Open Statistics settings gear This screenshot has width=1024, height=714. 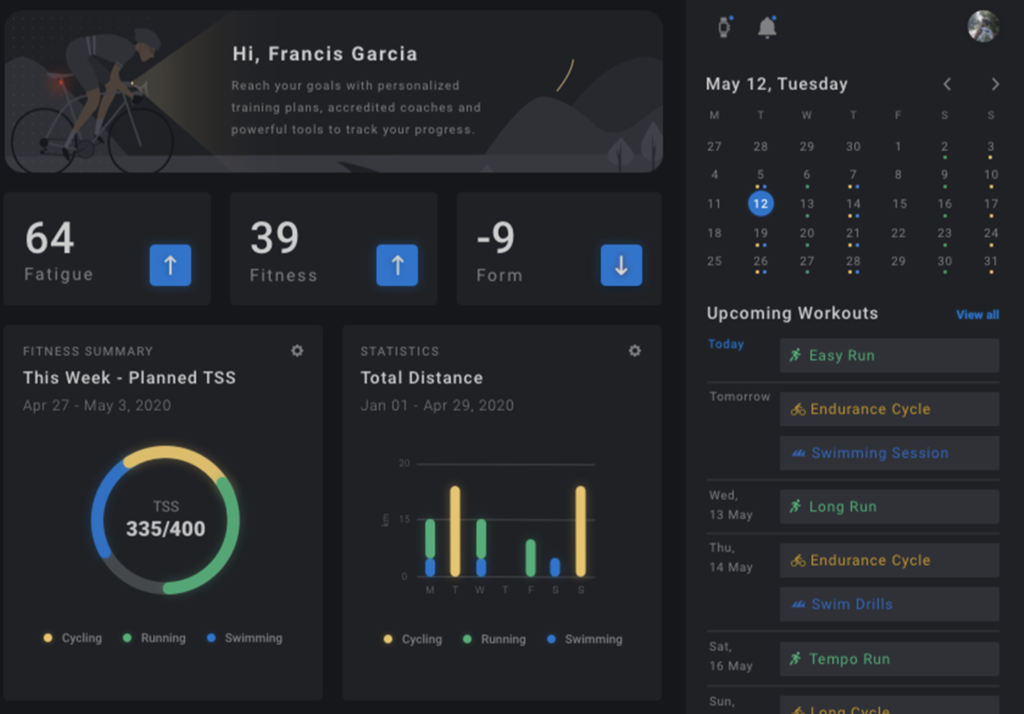(635, 351)
